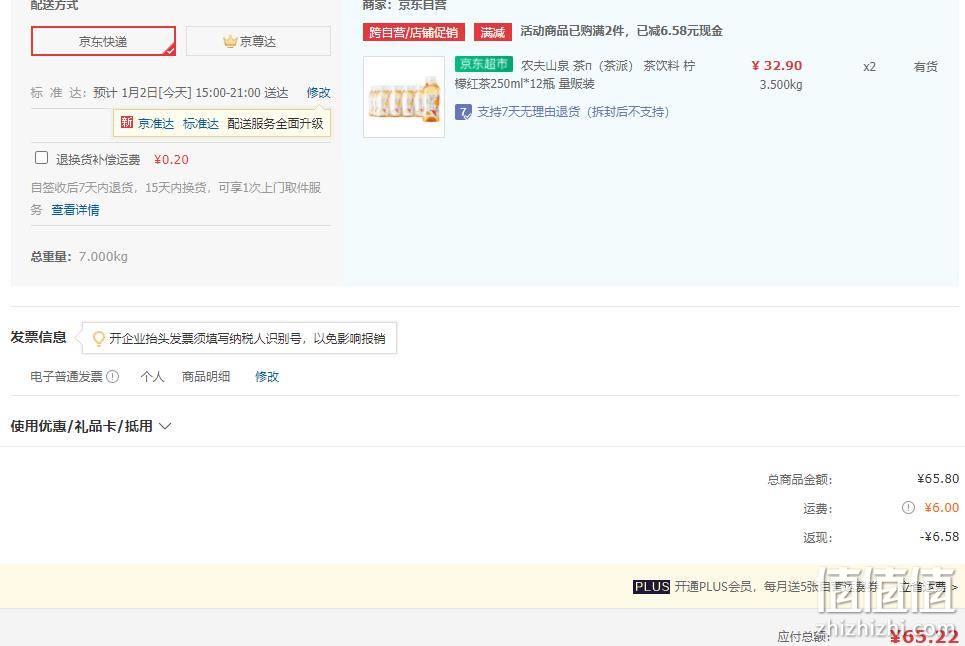Click the crown icon on 京尊达
The image size is (965, 646).
[230, 41]
